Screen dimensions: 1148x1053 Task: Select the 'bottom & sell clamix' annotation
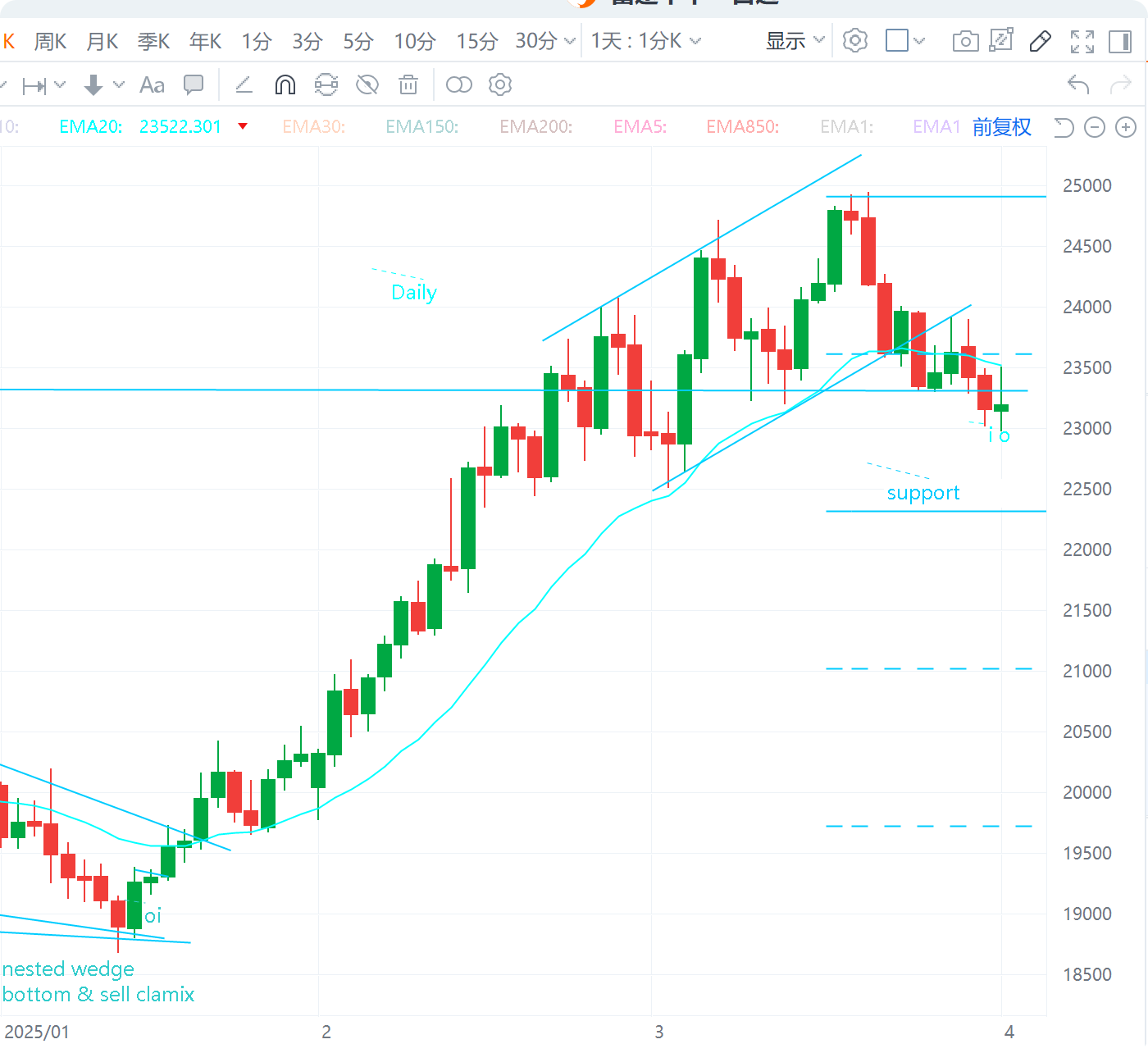click(98, 995)
